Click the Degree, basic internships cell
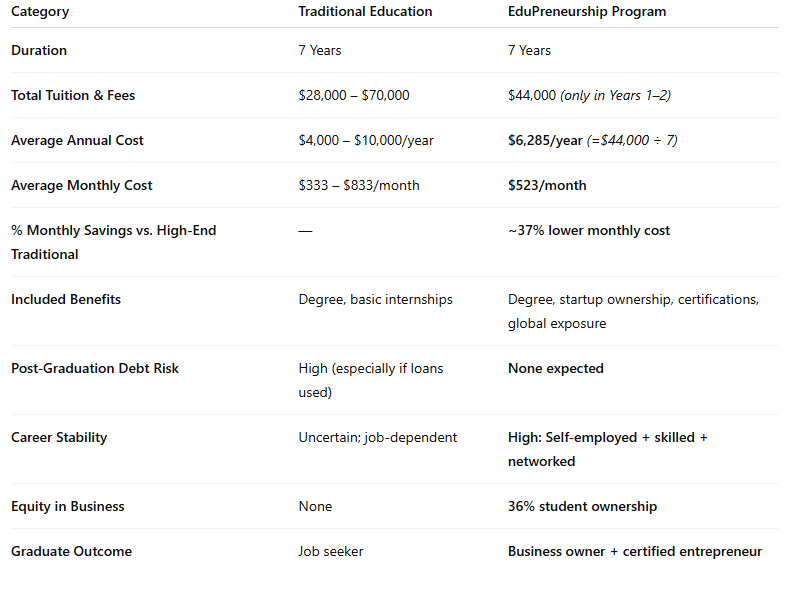Screen dimensions: 791x596 pos(375,299)
